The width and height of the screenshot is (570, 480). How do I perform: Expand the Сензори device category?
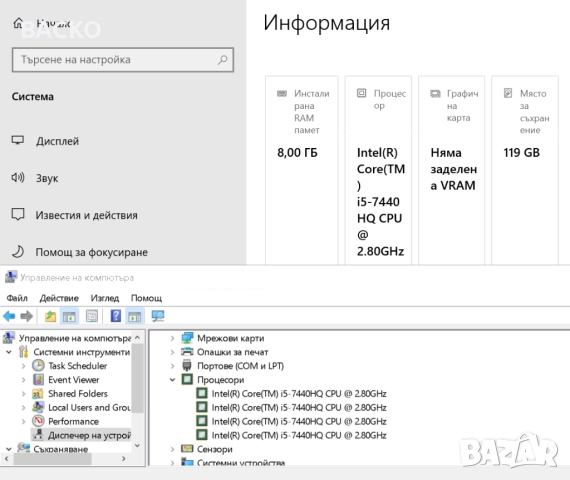[172, 449]
